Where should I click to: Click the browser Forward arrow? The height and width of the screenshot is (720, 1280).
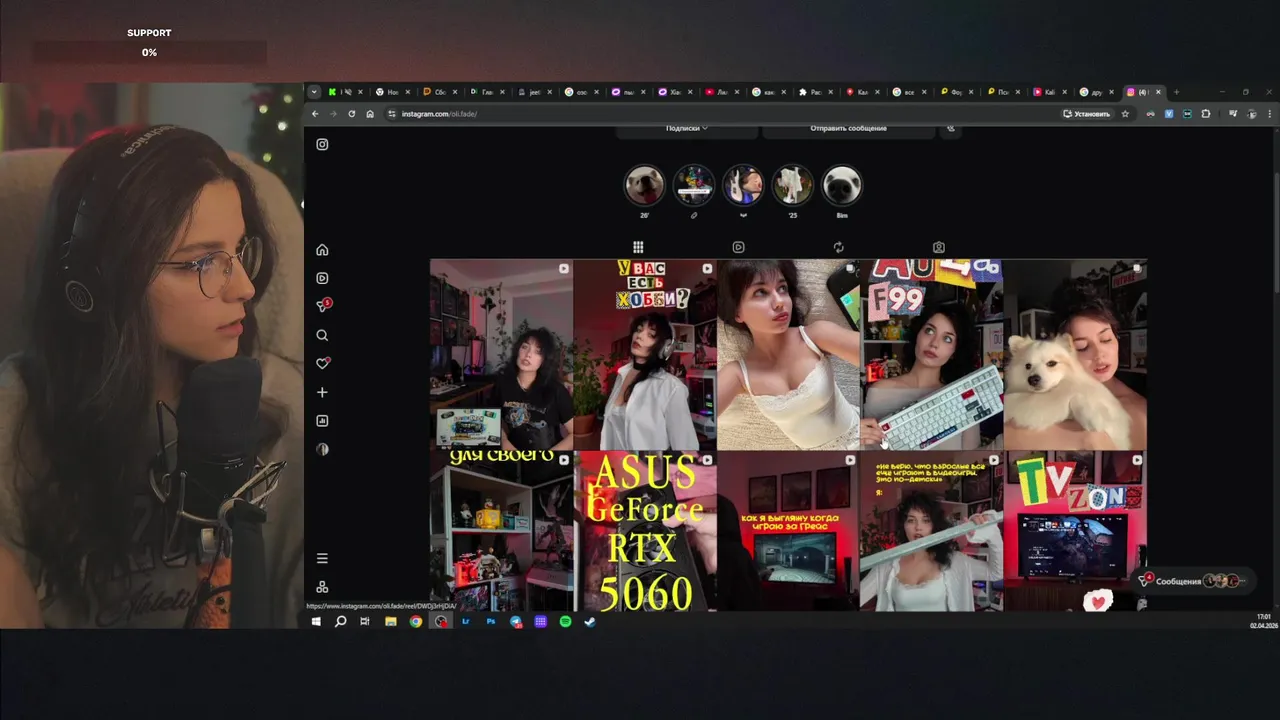tap(333, 114)
